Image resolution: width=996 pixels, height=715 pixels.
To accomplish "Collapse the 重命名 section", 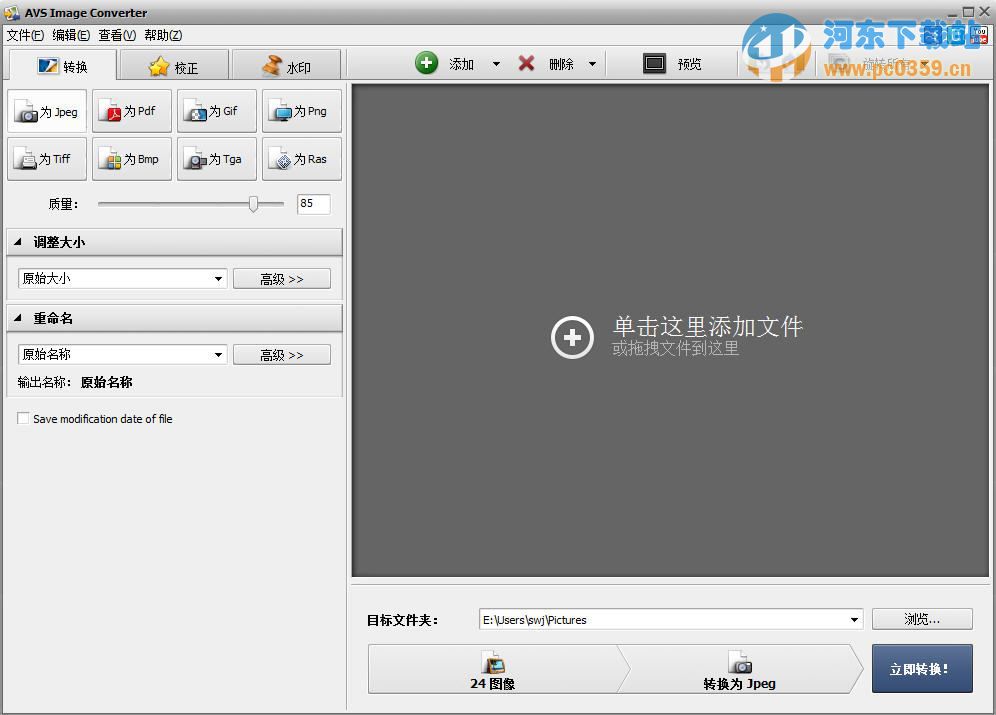I will coord(17,318).
